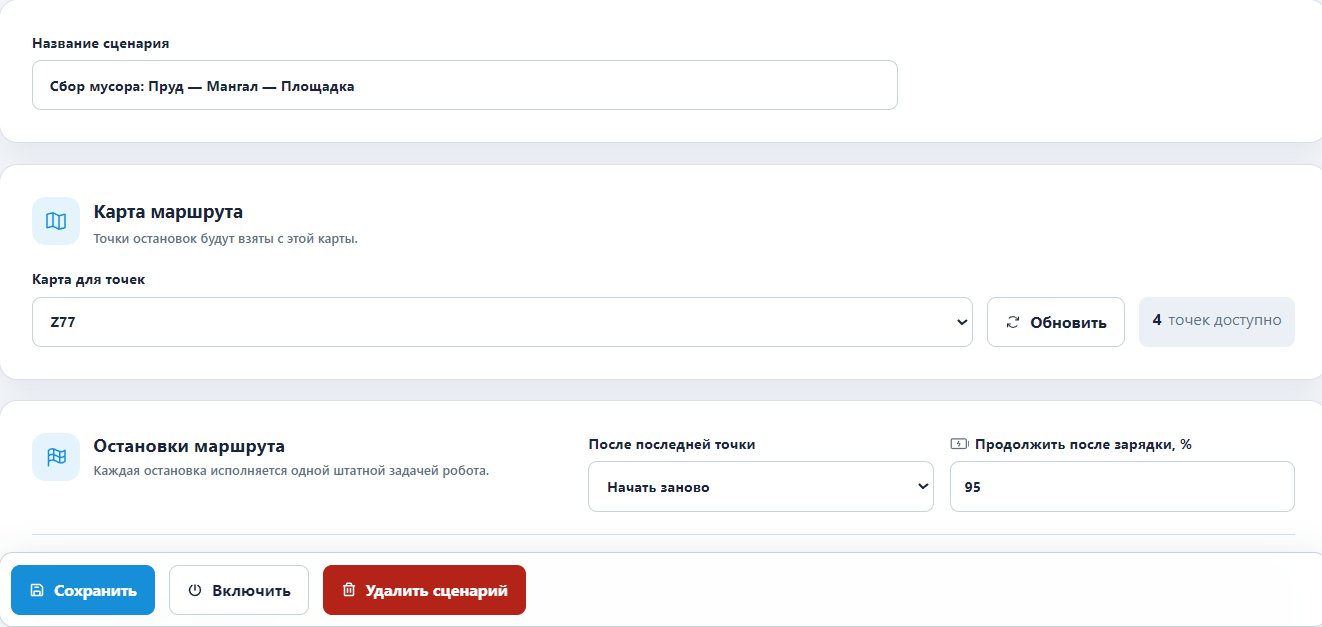Click the scenario name input field

(x=465, y=86)
